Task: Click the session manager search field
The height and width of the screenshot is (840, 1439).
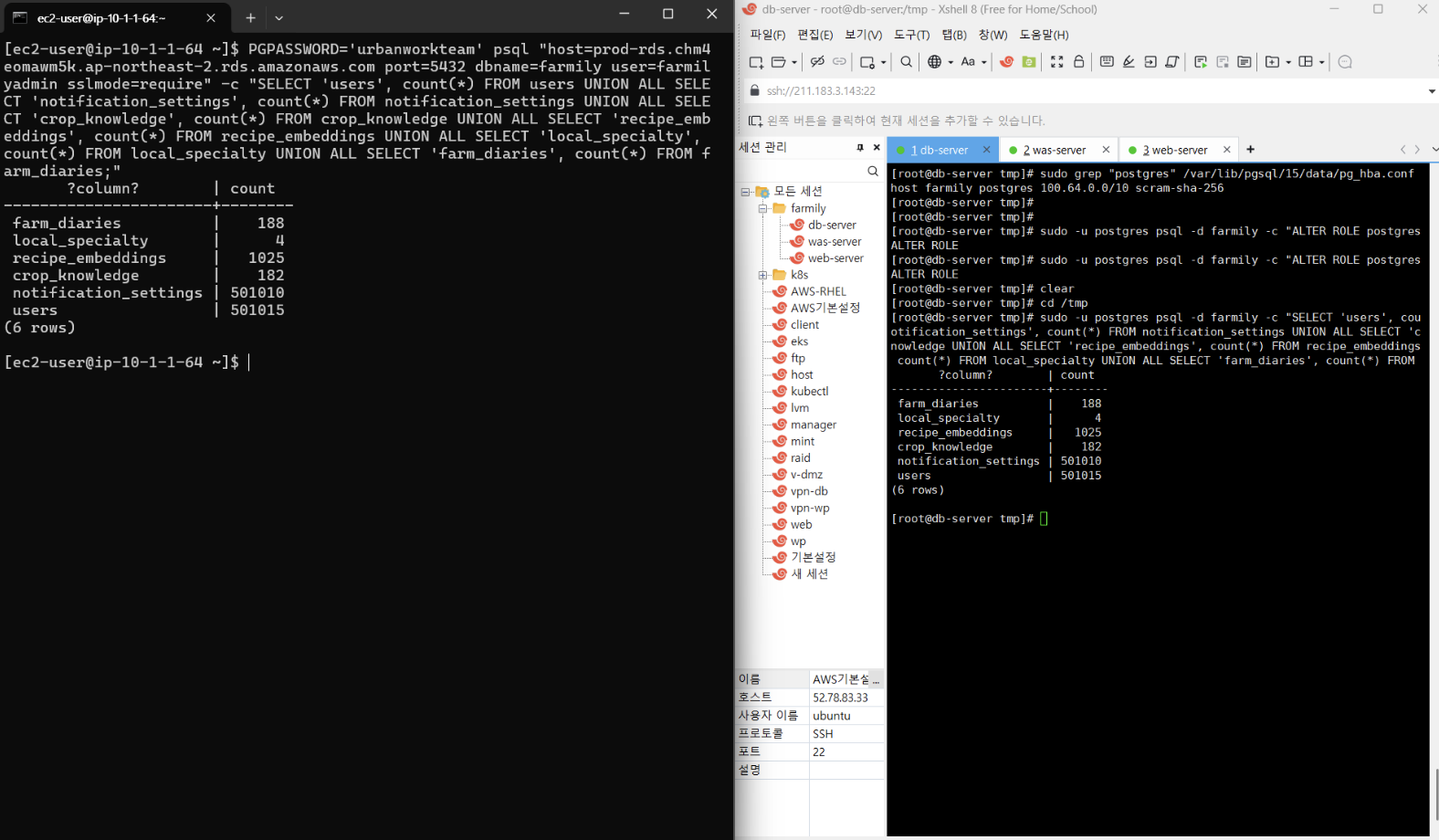Action: (x=802, y=171)
